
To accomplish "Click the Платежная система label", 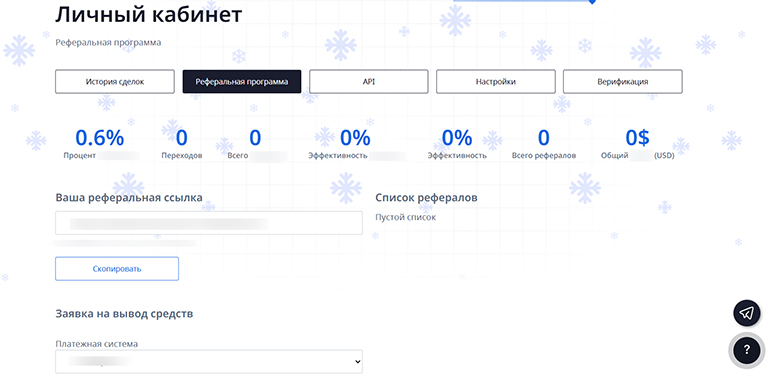I will pyautogui.click(x=96, y=344).
